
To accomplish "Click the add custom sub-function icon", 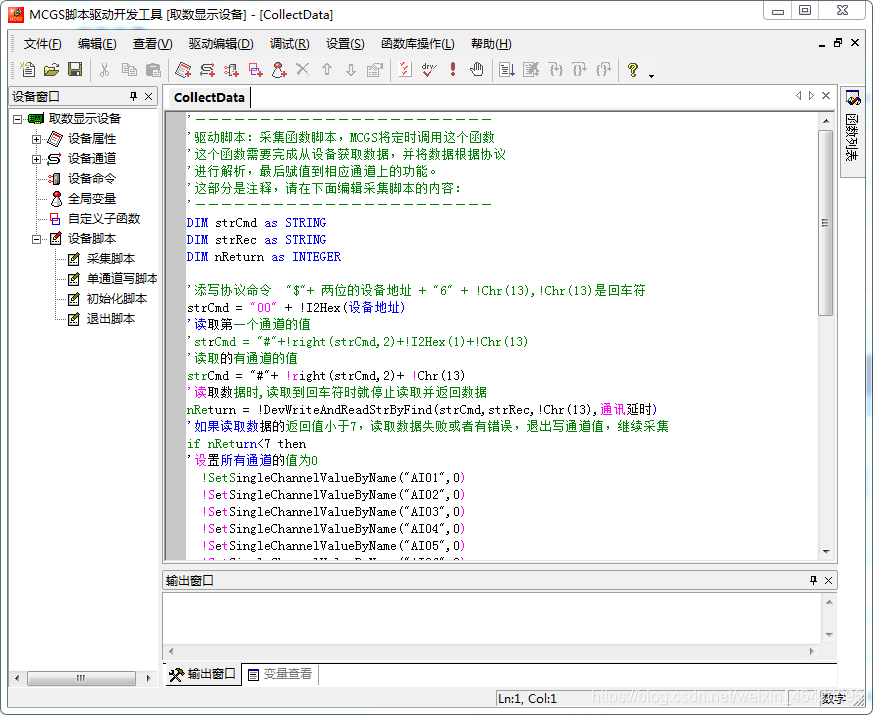I will click(x=256, y=69).
